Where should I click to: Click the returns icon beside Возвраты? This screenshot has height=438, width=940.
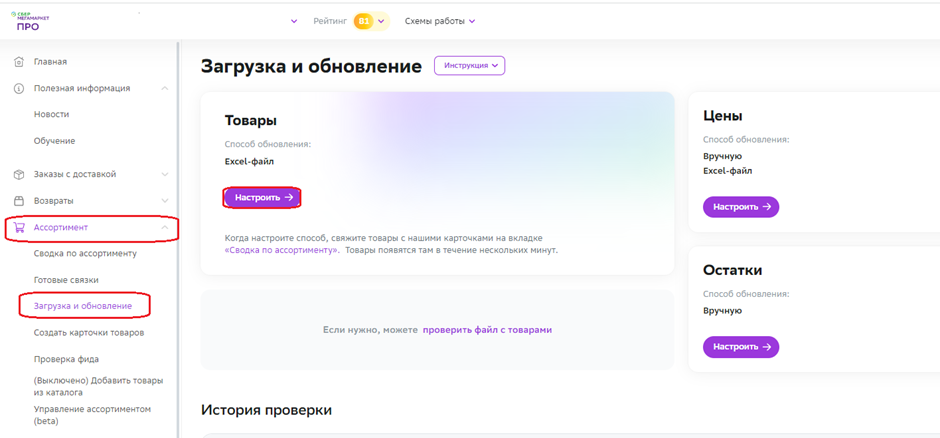tap(18, 200)
